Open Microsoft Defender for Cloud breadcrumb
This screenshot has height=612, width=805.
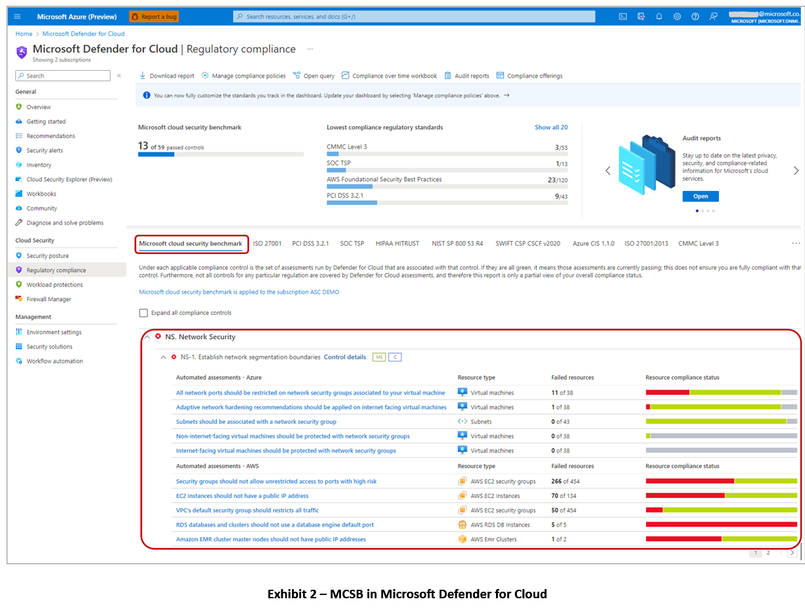[x=83, y=34]
